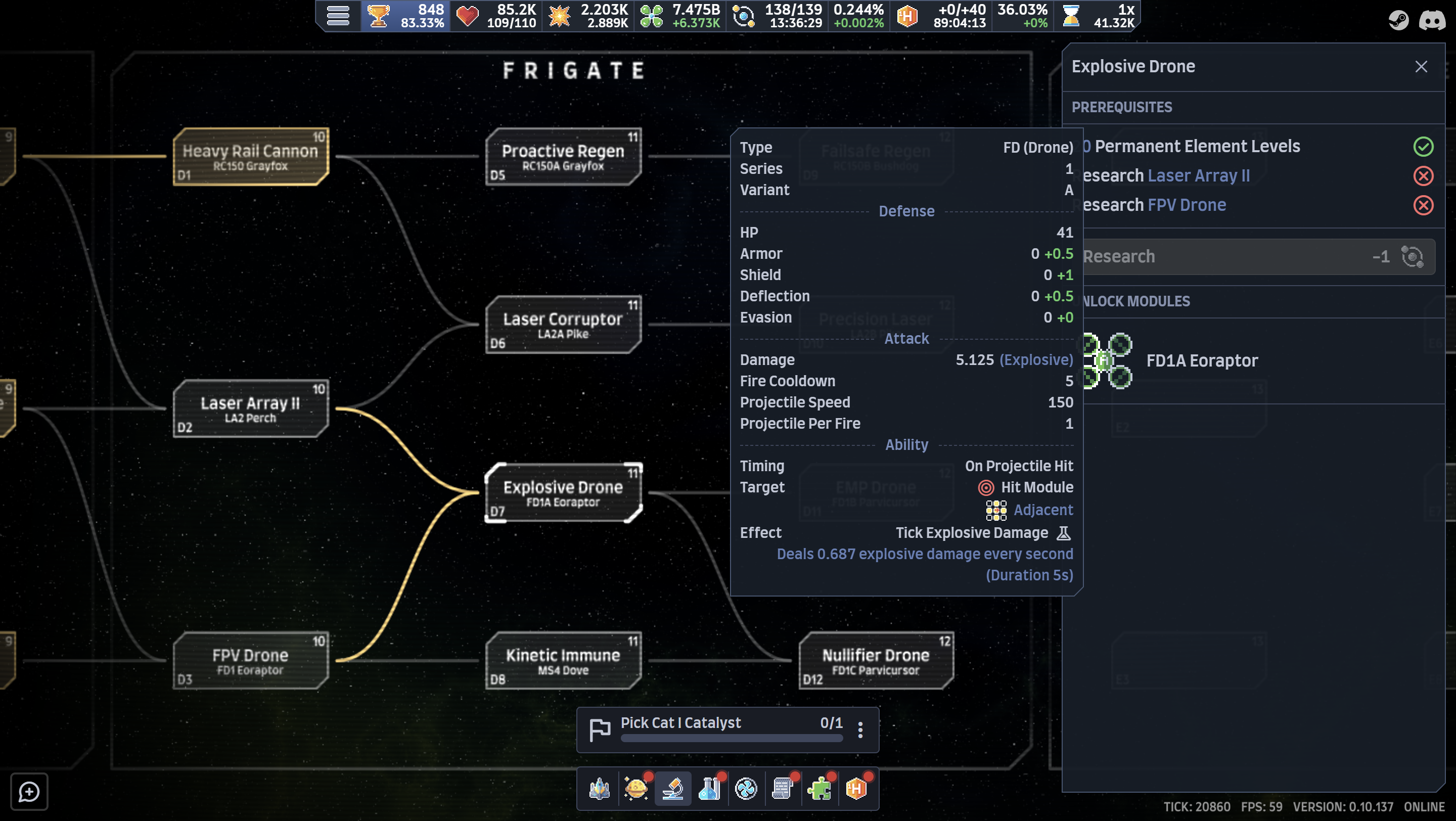
Task: Open the chat bubble icon bottom left
Action: pyautogui.click(x=29, y=792)
